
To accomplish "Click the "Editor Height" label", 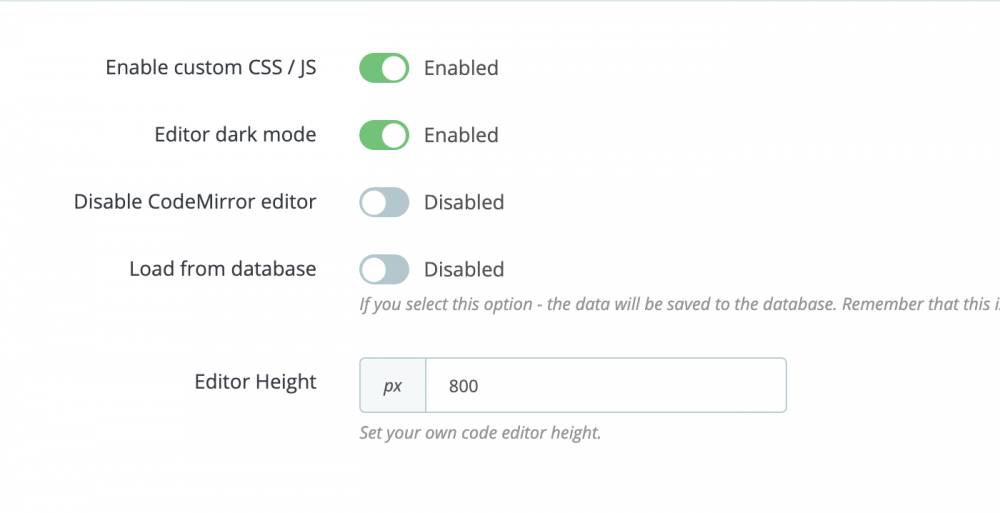I will tap(255, 382).
